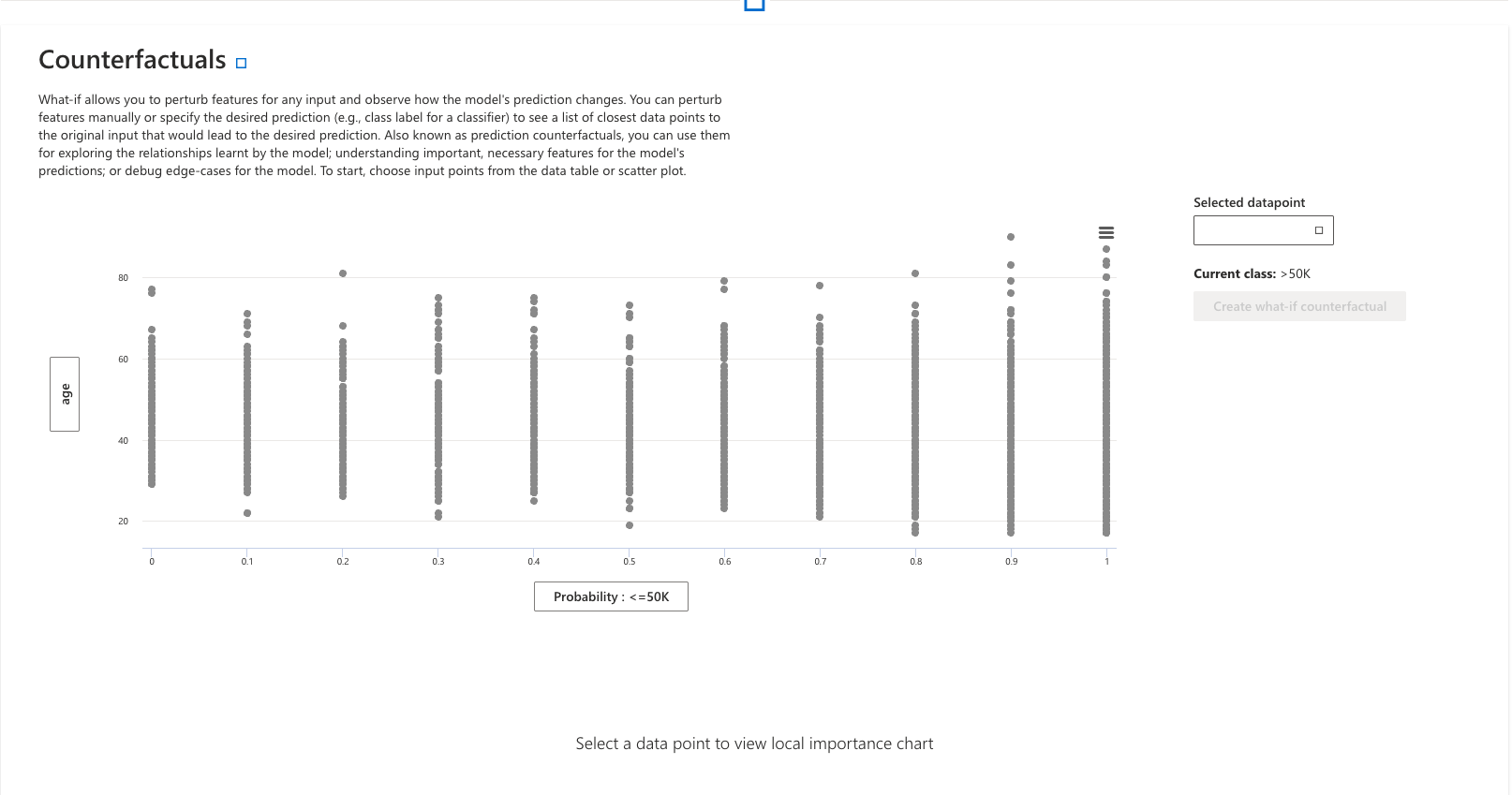Viewport: 1512px width, 795px height.
Task: Open the chart hamburger context menu
Action: (1106, 232)
